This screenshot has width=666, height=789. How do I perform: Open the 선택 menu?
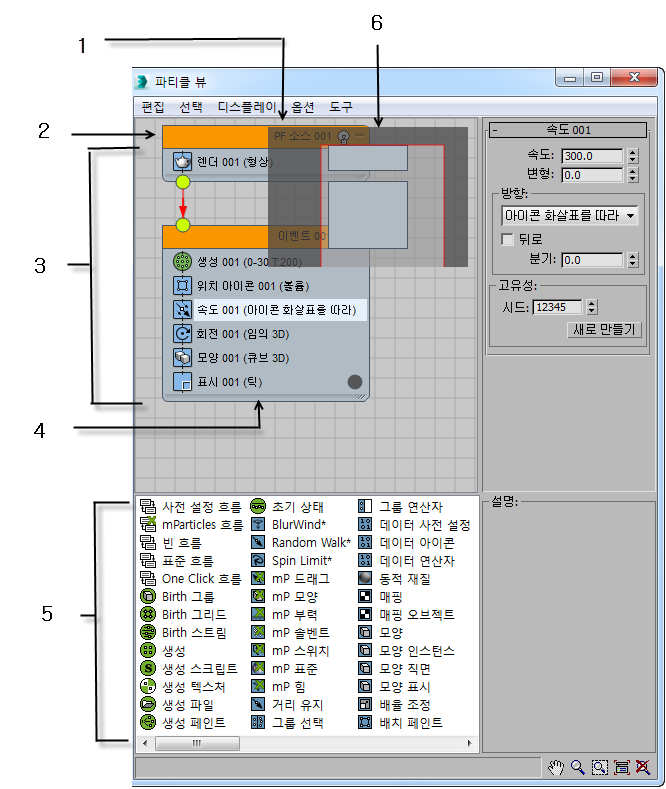191,107
